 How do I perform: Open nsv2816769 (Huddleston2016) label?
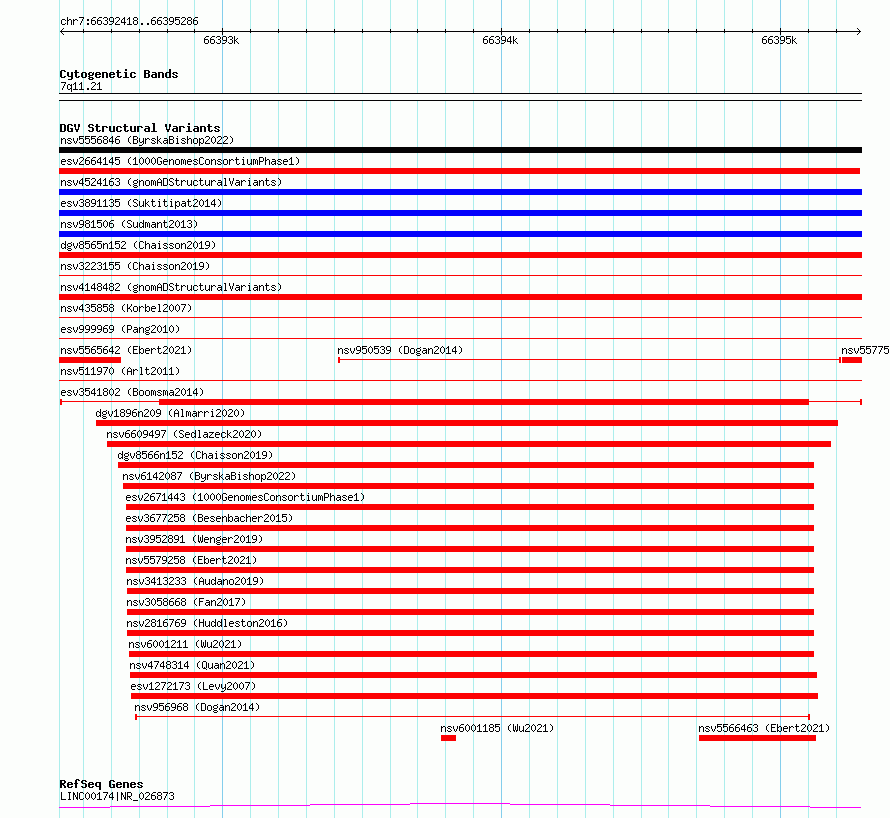tap(207, 623)
